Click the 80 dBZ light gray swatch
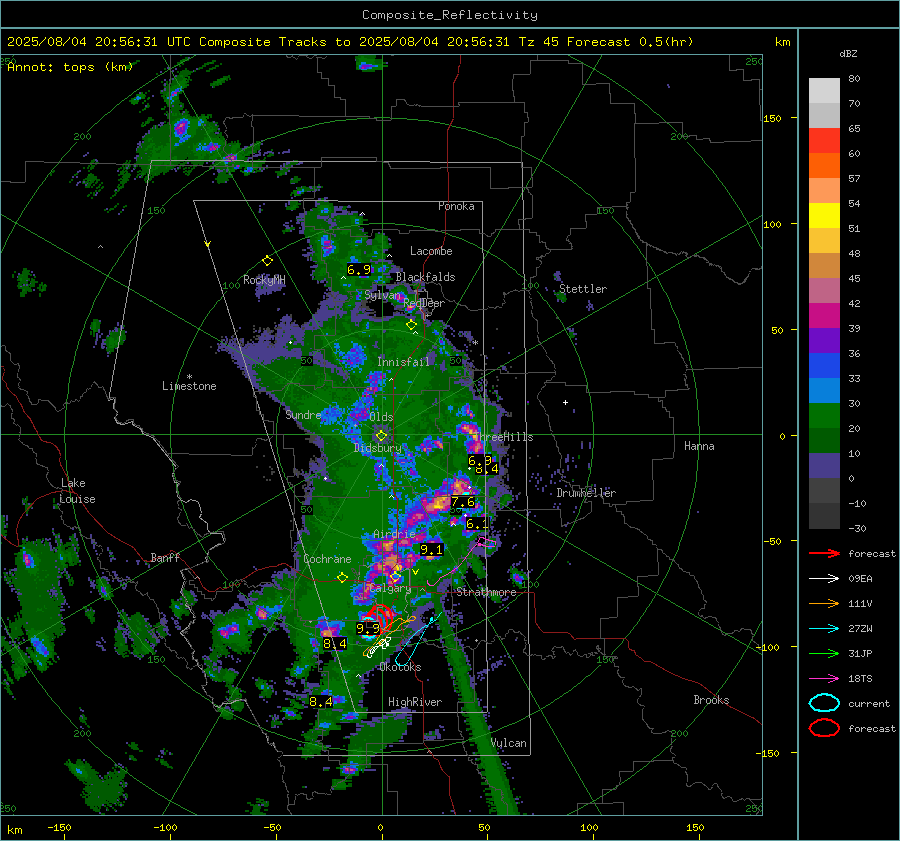Screen dimensions: 900x841 click(824, 90)
